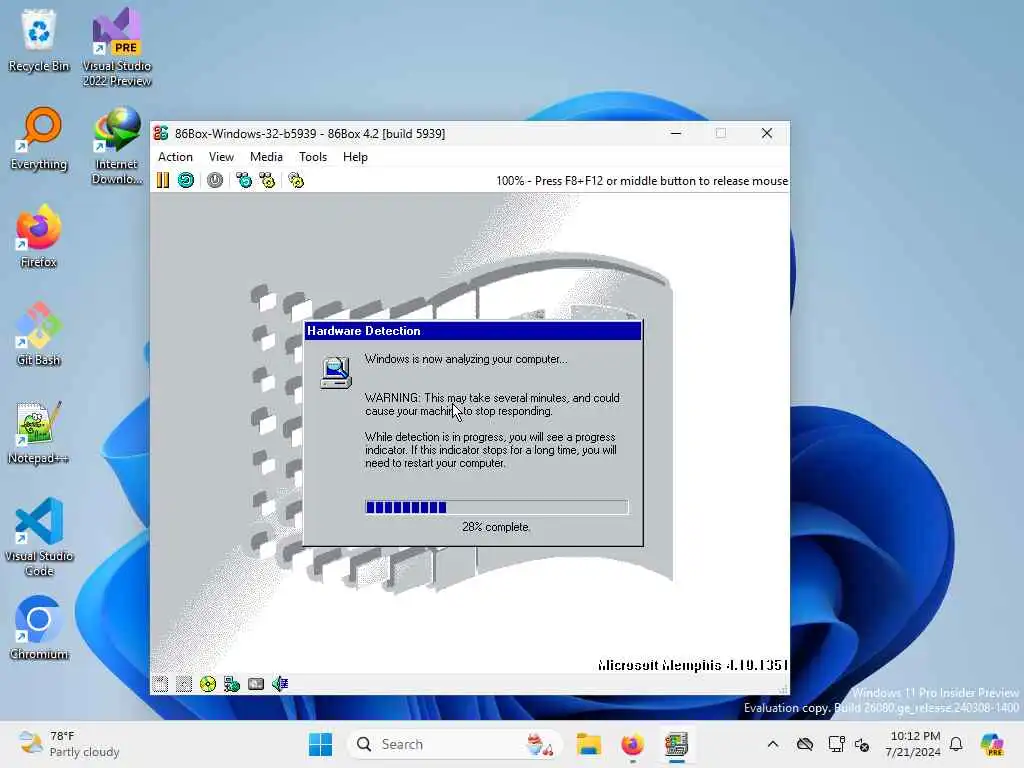
Task: Minimize the 86Box window
Action: (x=676, y=133)
